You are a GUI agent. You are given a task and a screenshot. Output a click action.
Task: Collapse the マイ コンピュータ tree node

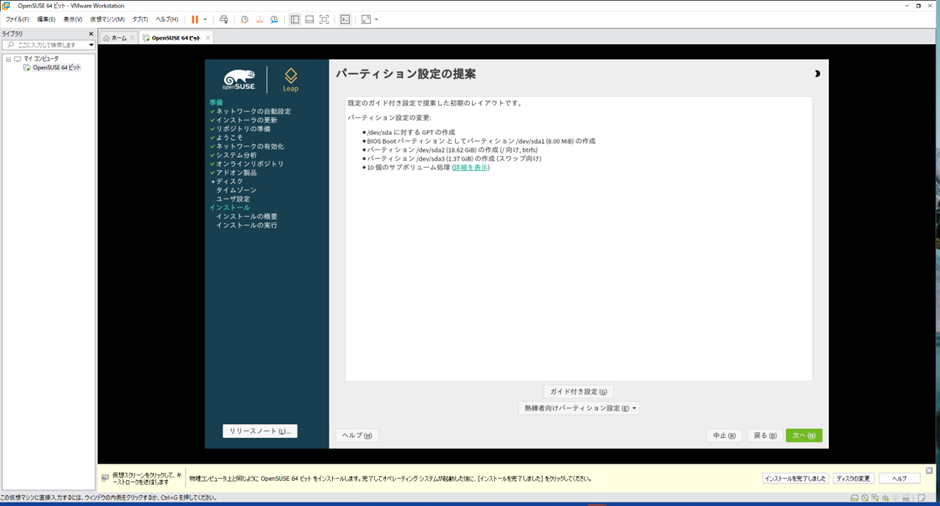(x=8, y=59)
